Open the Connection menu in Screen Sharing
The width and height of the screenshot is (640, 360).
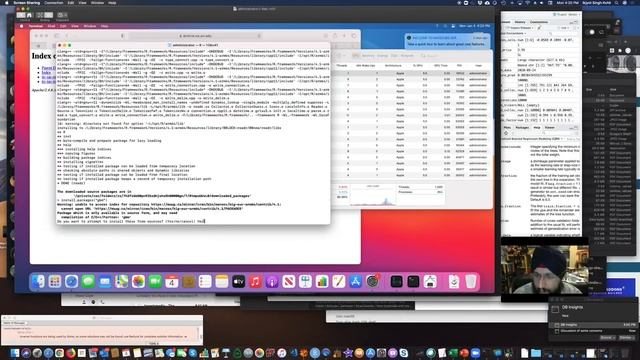(53, 2)
